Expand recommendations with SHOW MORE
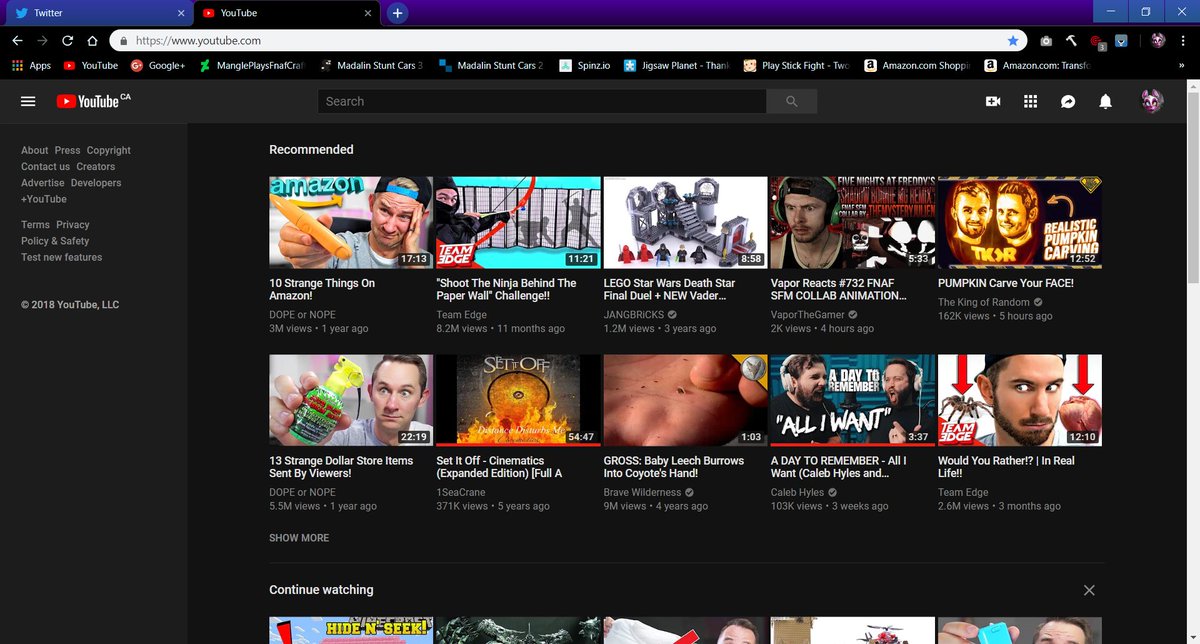Viewport: 1200px width, 644px height. pyautogui.click(x=299, y=538)
